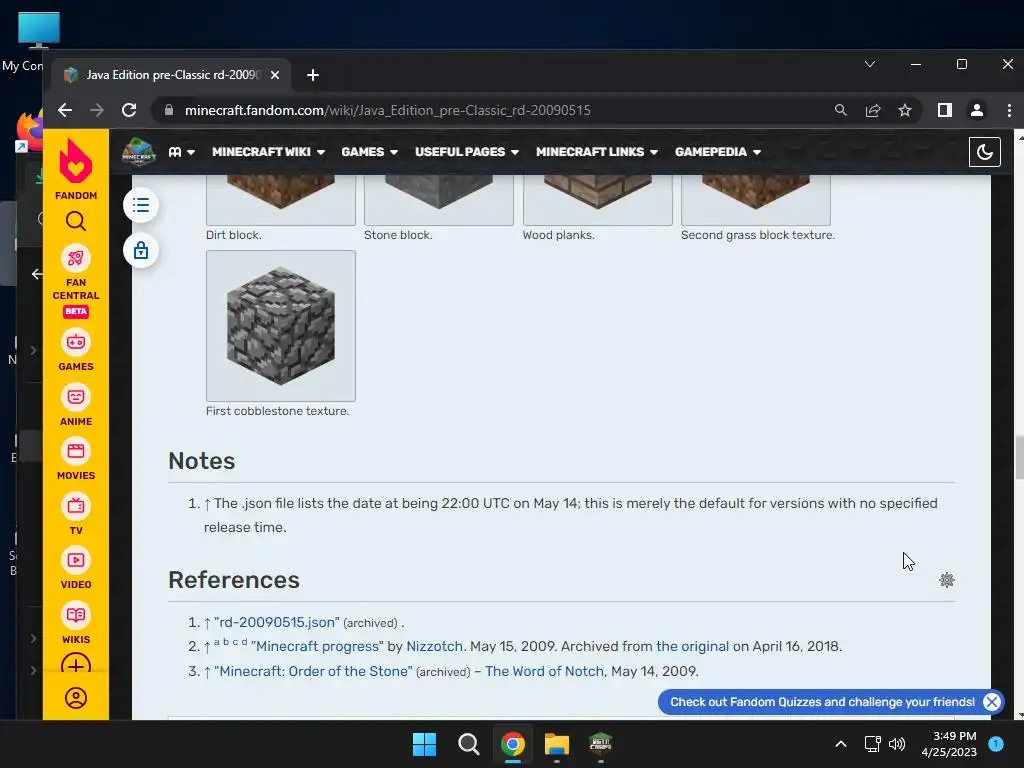This screenshot has height=768, width=1024.
Task: Open The Word of Notch link
Action: point(544,671)
